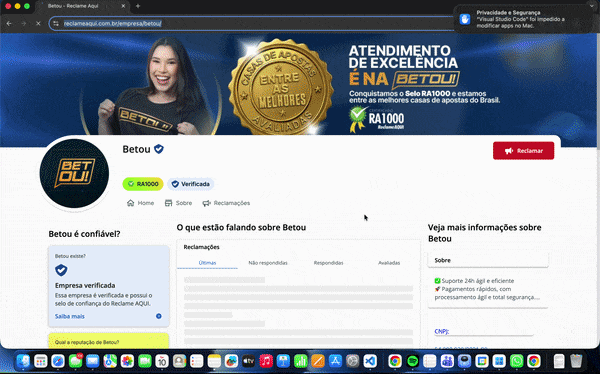
Task: Open Photos from the Dock
Action: coord(127,361)
